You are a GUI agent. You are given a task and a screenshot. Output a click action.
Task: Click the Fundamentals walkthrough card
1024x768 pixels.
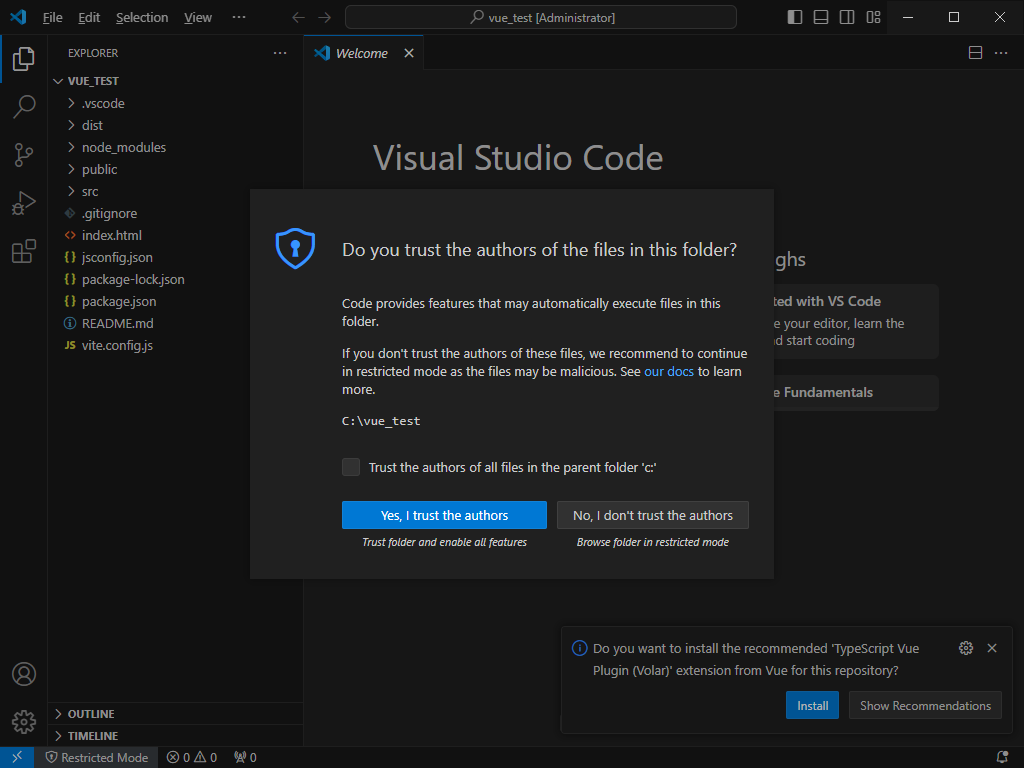[856, 392]
